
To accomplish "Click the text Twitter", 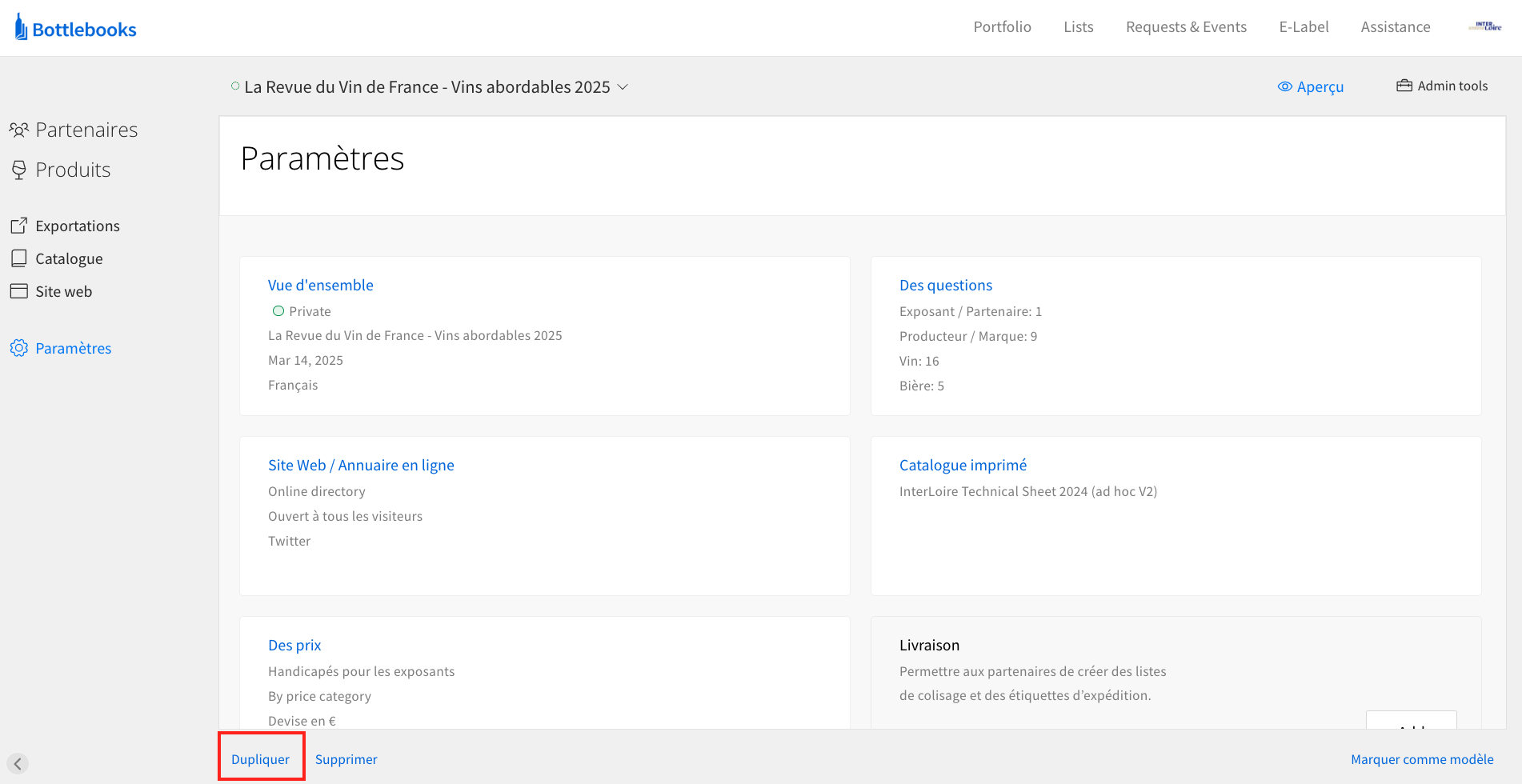I will (x=289, y=541).
